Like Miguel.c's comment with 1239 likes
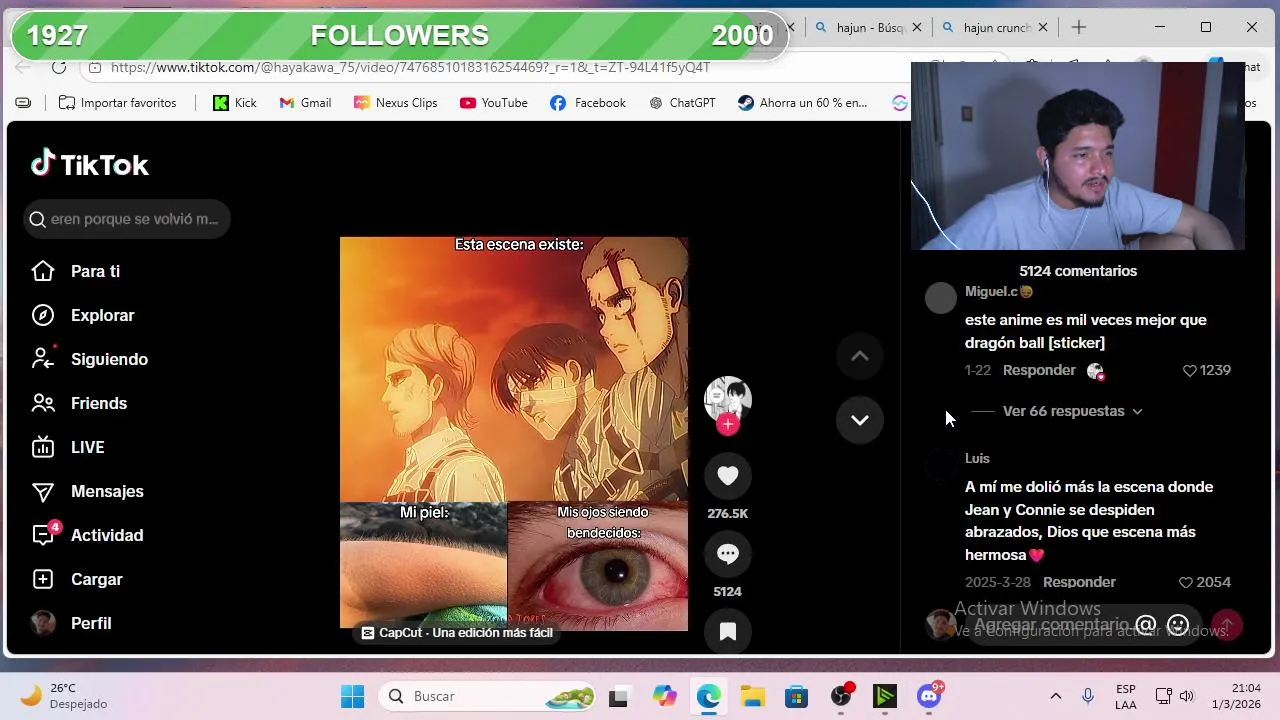Viewport: 1280px width, 720px height. click(1206, 370)
